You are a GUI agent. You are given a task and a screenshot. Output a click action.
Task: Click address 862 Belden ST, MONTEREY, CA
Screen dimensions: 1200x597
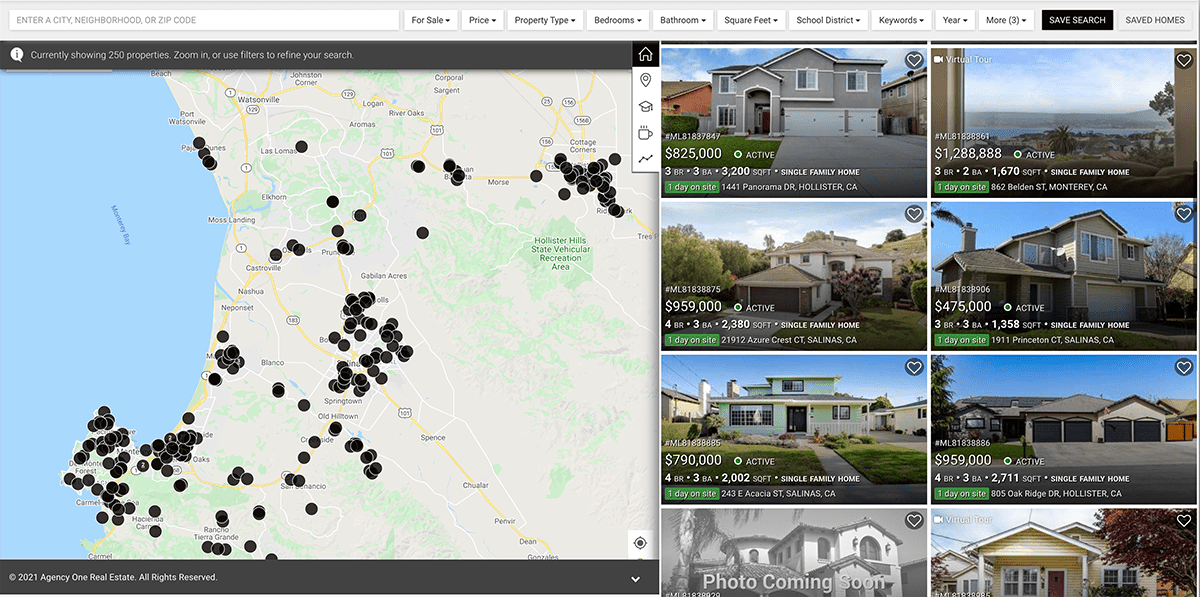click(1050, 187)
